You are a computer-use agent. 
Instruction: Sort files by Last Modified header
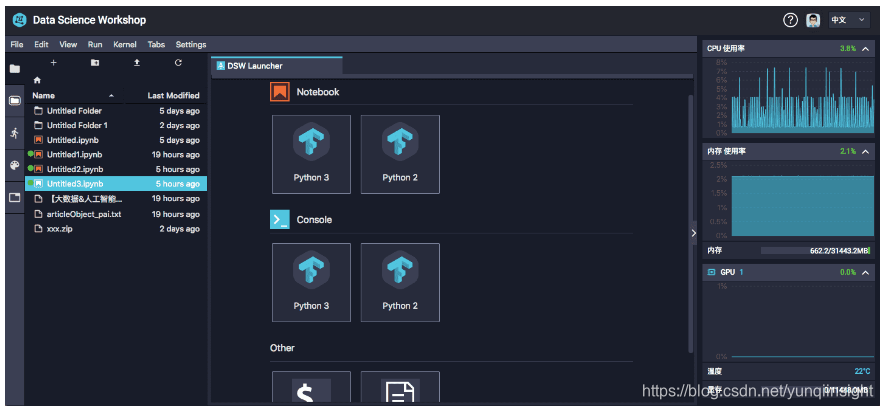[x=173, y=96]
